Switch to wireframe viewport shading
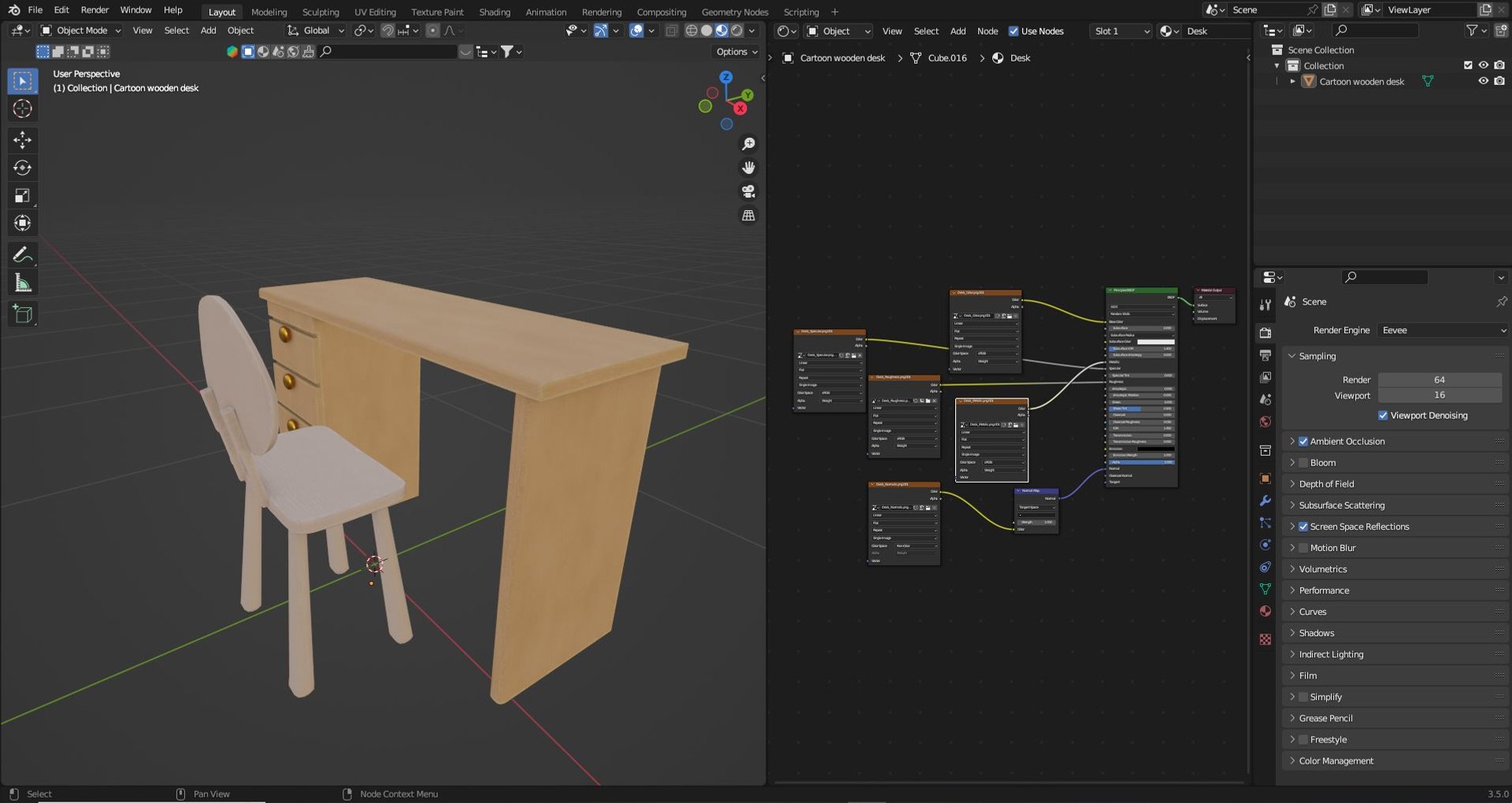Viewport: 1512px width, 803px height. point(691,30)
